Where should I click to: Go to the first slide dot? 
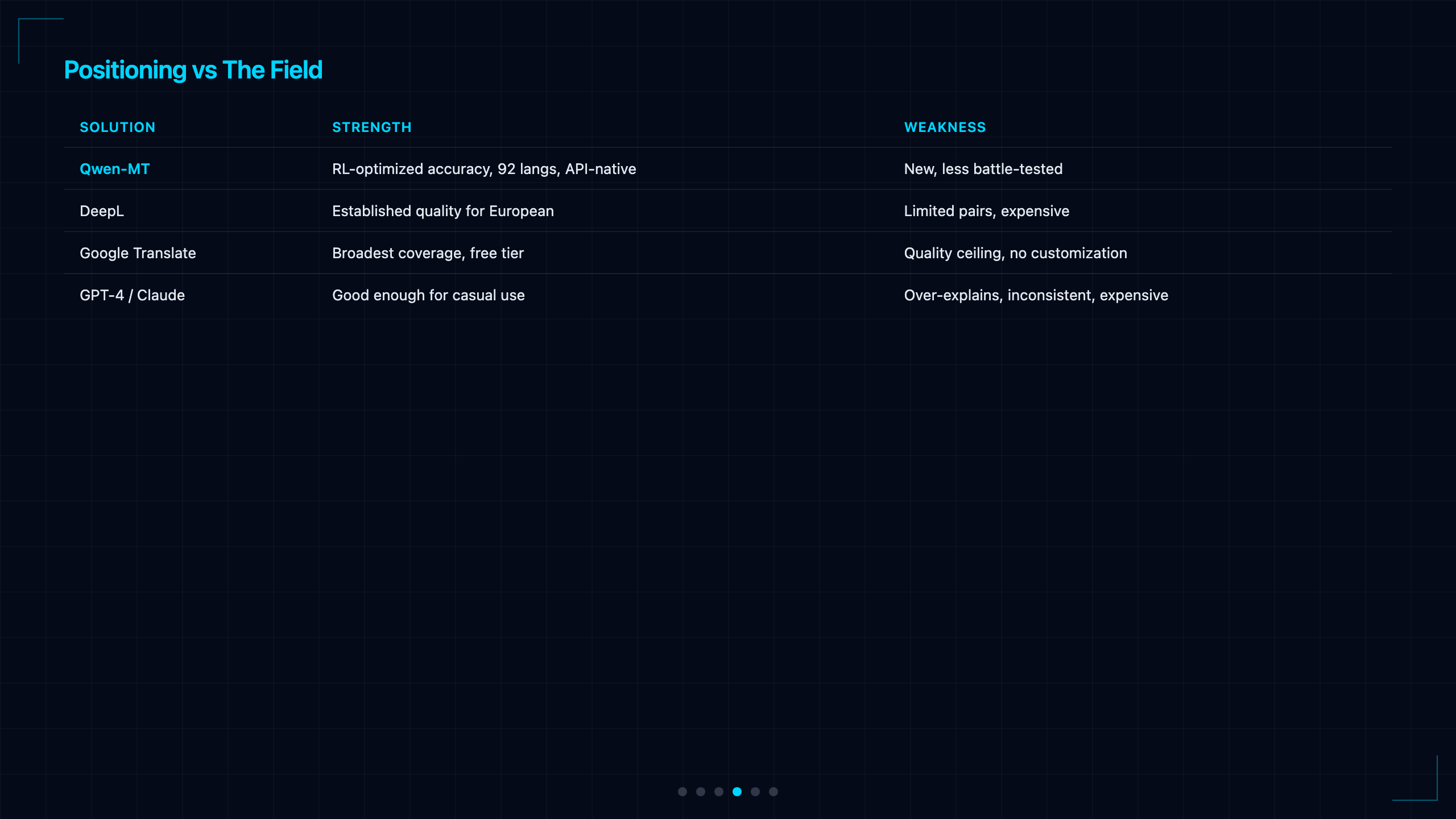tap(682, 792)
